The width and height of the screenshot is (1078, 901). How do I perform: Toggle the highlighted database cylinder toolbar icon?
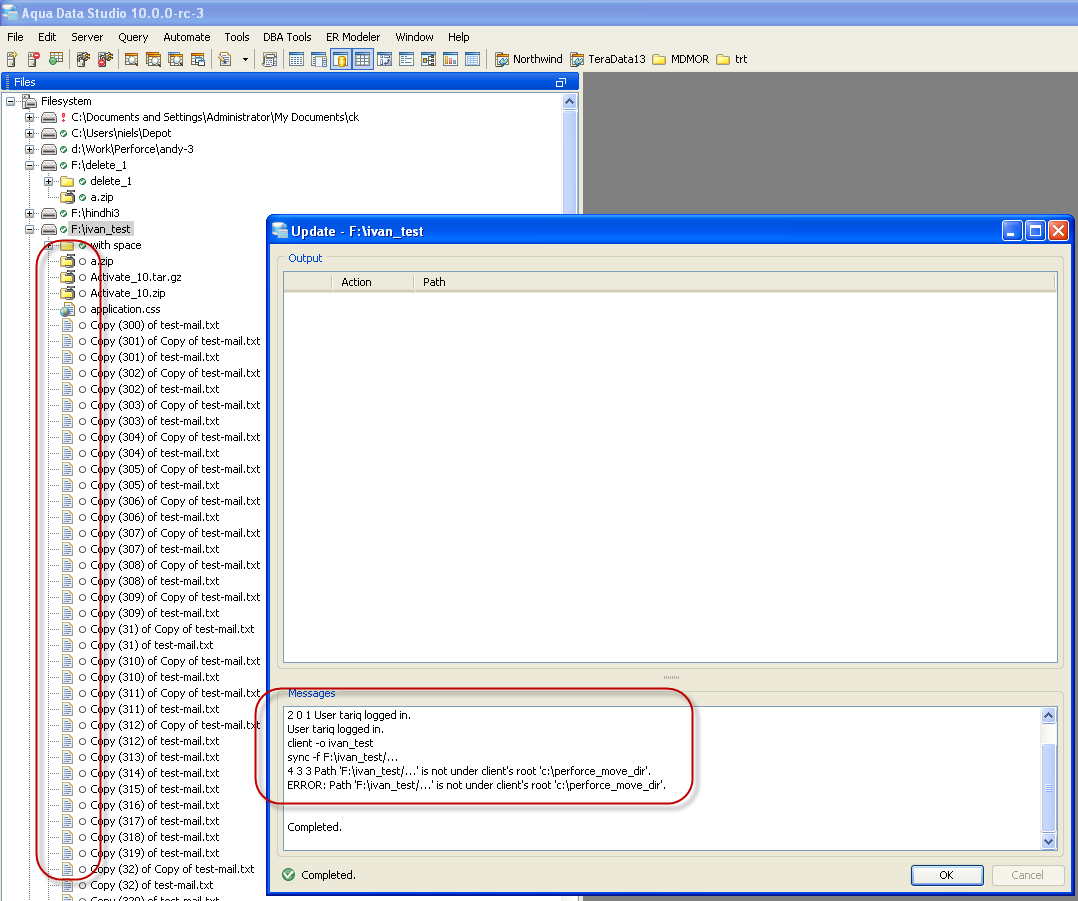(x=340, y=59)
